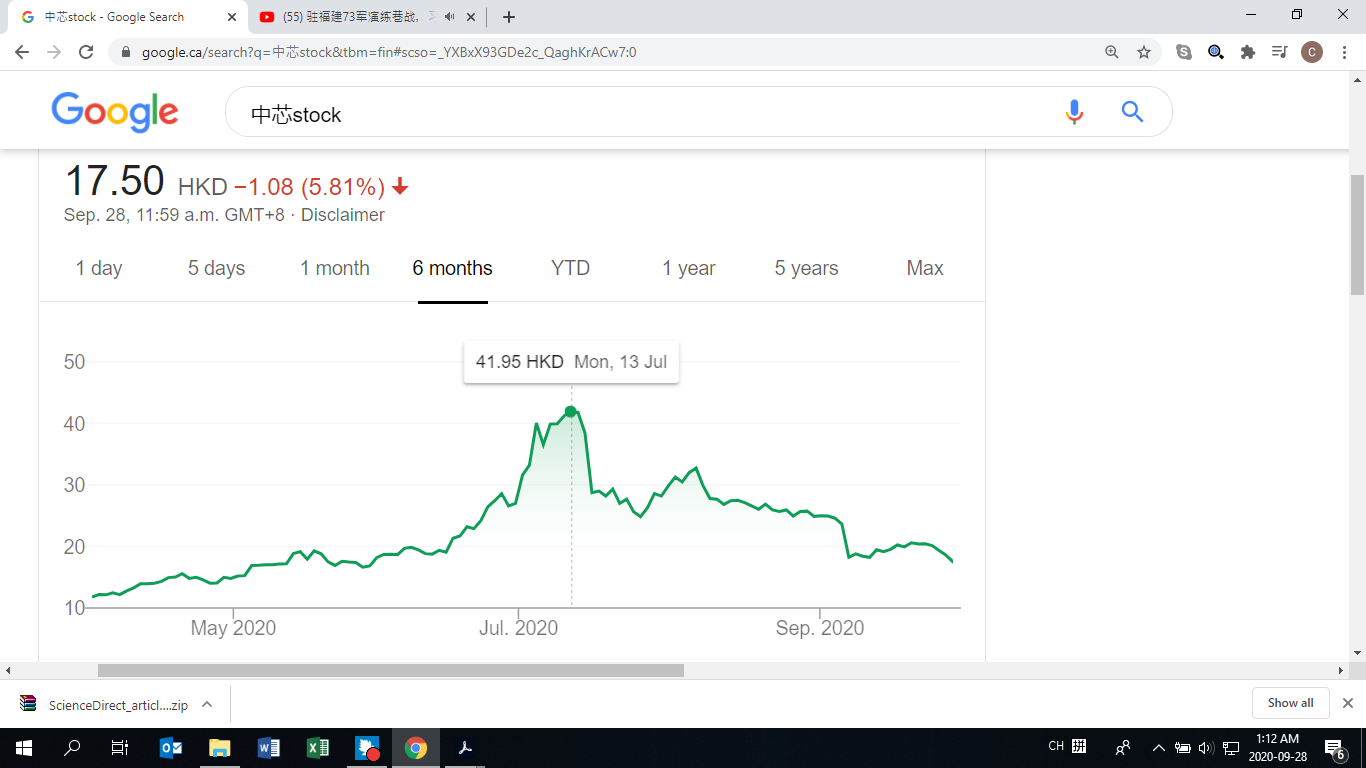The image size is (1366, 768).
Task: Open Outlook from the taskbar
Action: 171,747
